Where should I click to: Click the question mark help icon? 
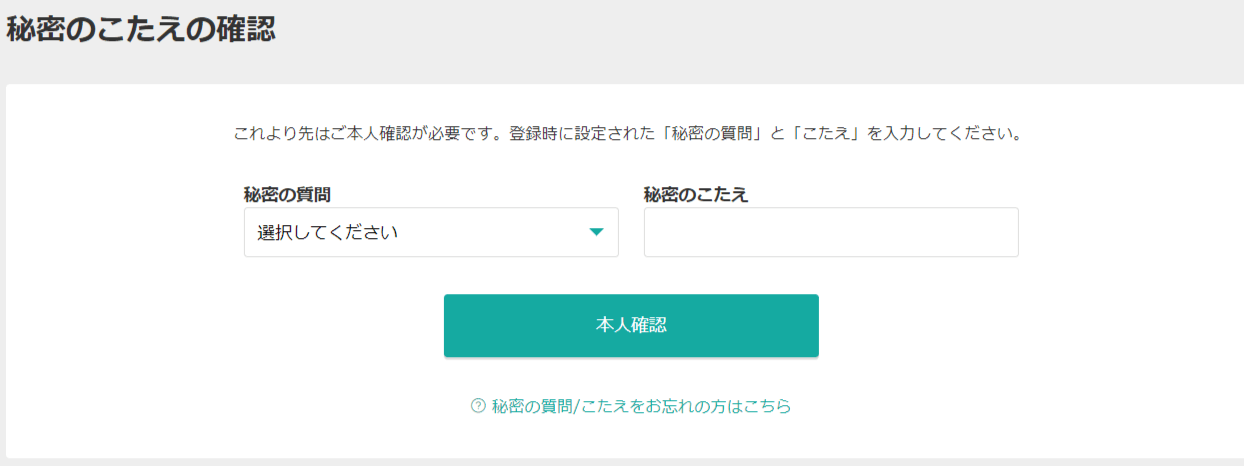pos(478,407)
